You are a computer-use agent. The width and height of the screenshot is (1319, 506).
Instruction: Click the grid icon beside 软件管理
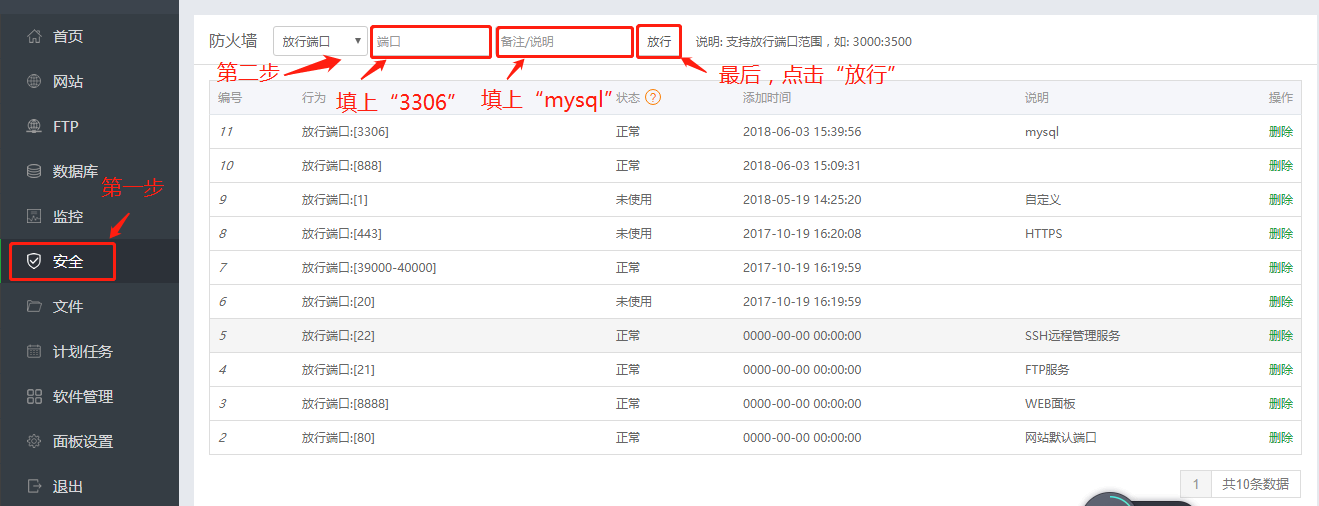[34, 396]
